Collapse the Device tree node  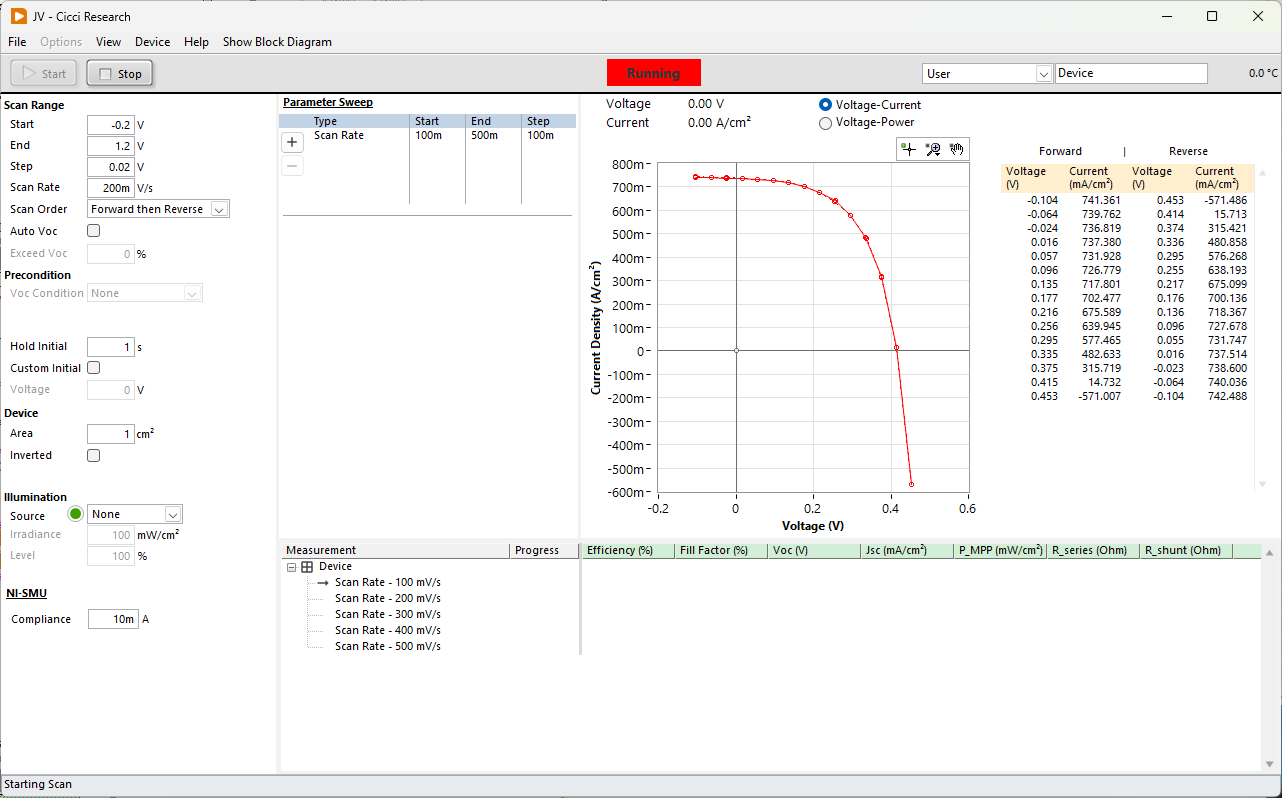click(x=292, y=567)
